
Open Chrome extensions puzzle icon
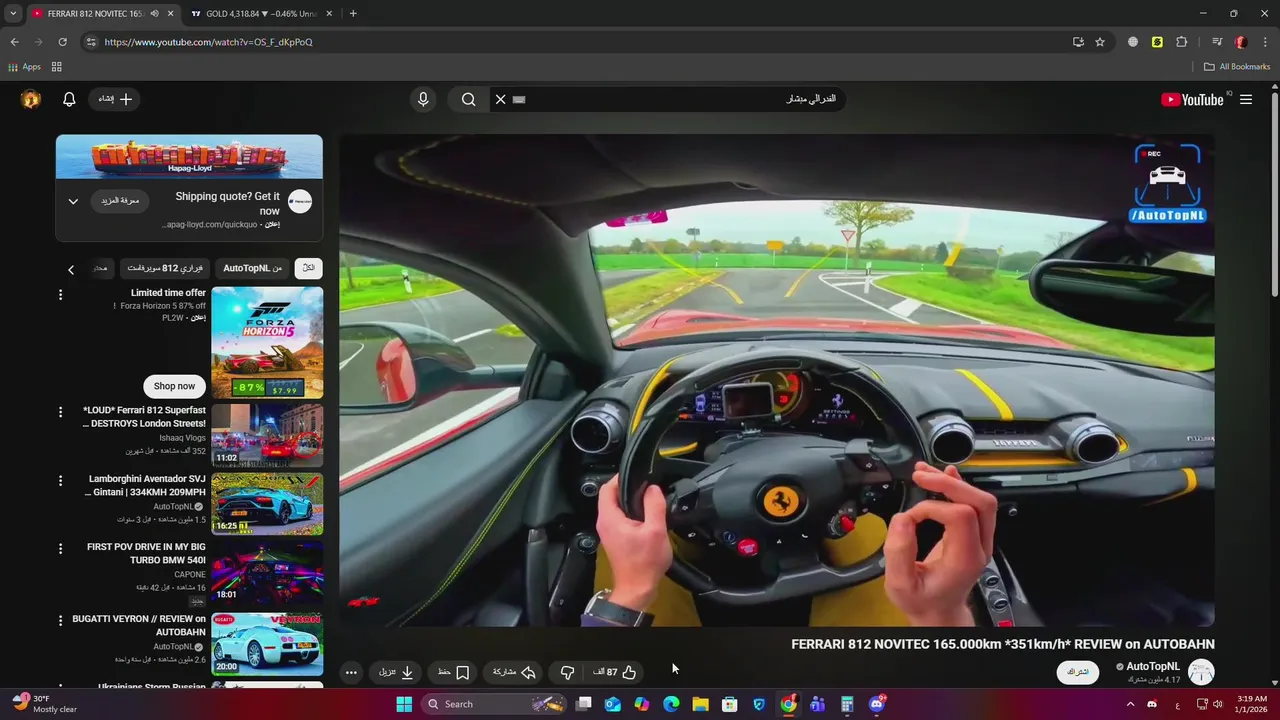point(1182,42)
